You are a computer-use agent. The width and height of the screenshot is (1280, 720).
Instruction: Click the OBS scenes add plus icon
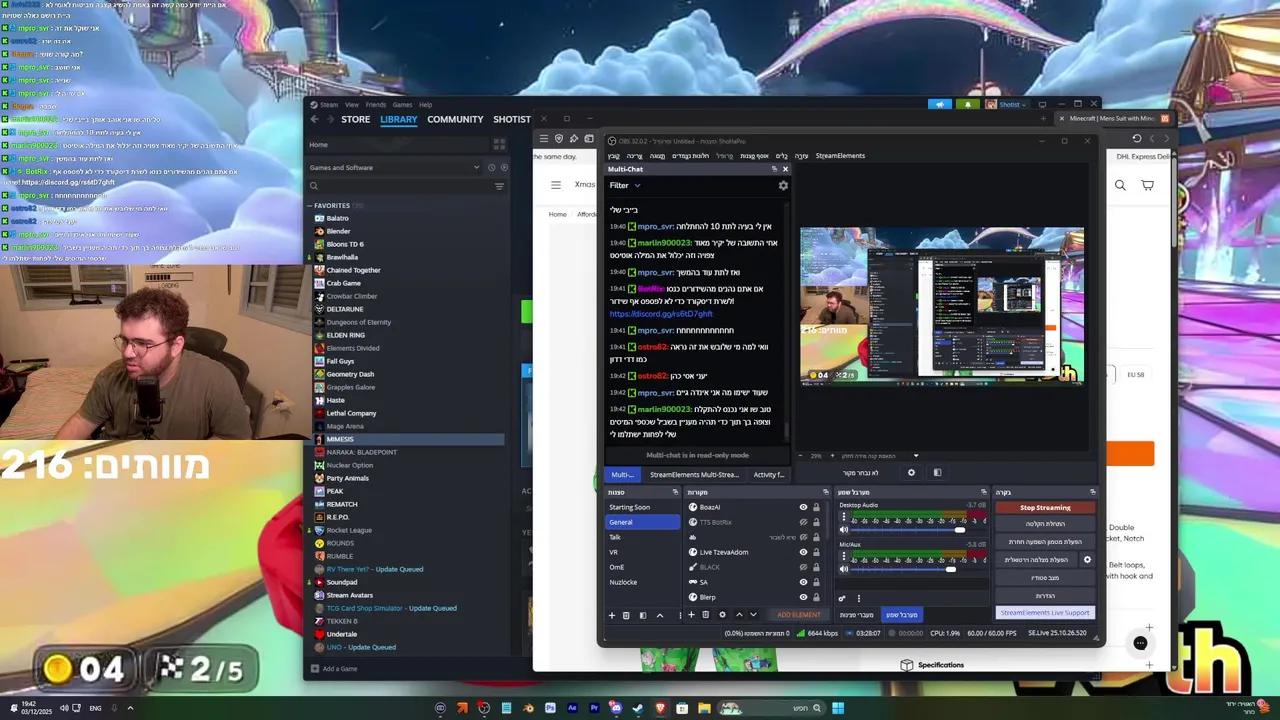coord(612,615)
